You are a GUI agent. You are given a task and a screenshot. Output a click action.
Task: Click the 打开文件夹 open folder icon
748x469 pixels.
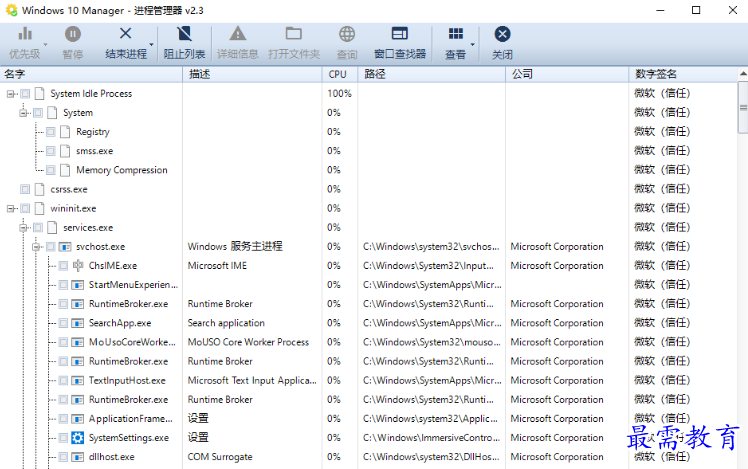coord(293,34)
